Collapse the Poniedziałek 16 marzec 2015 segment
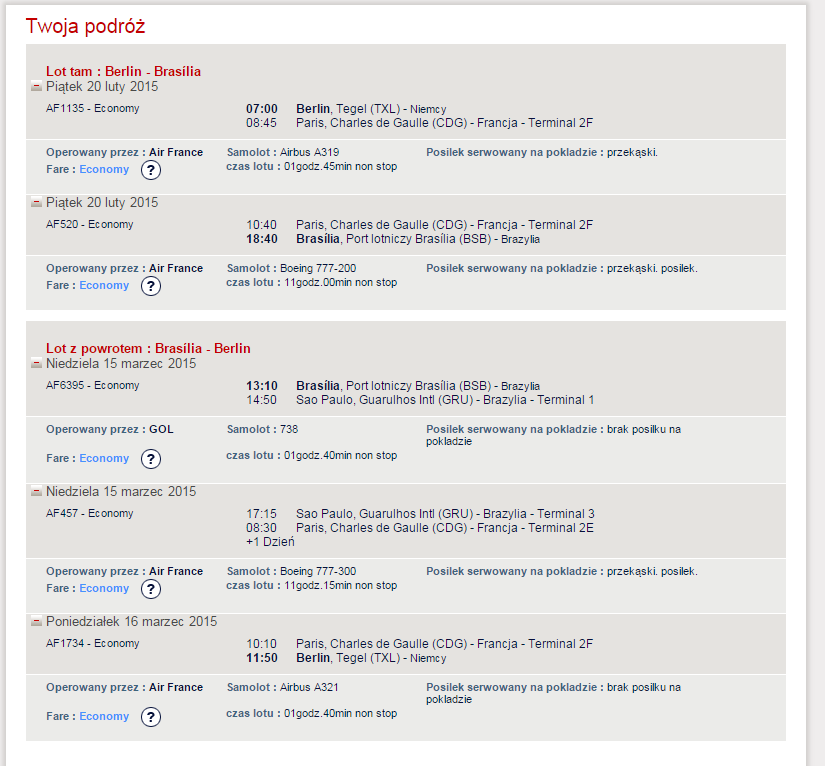The image size is (825, 766). (36, 621)
